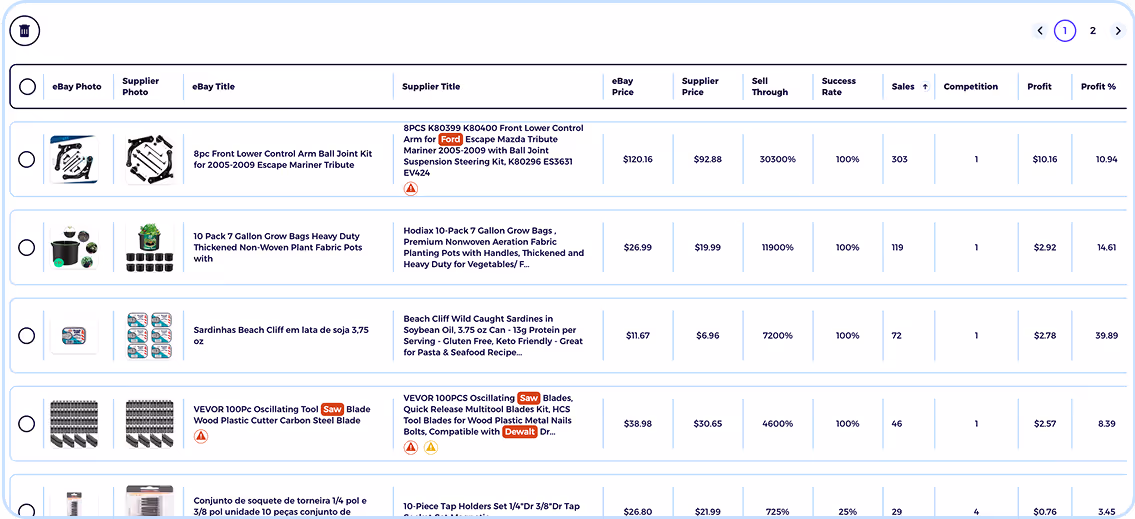This screenshot has height=519, width=1135.
Task: Sort by Success Rate column header
Action: click(x=839, y=87)
